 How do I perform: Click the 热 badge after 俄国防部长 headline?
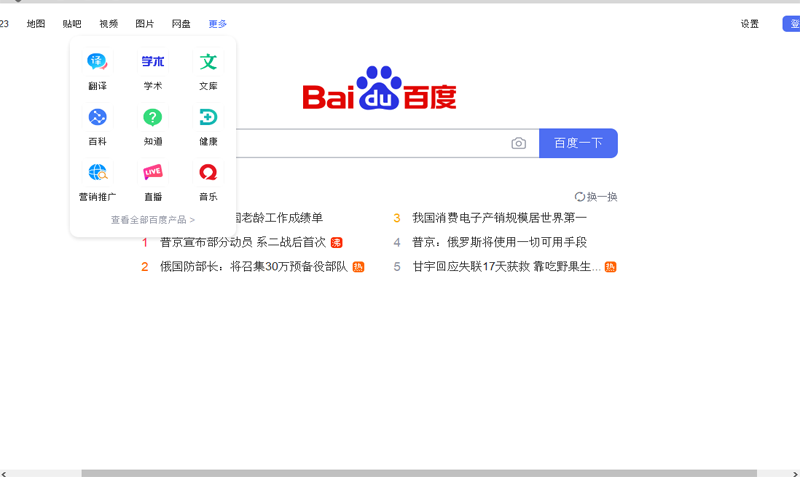pyautogui.click(x=359, y=267)
